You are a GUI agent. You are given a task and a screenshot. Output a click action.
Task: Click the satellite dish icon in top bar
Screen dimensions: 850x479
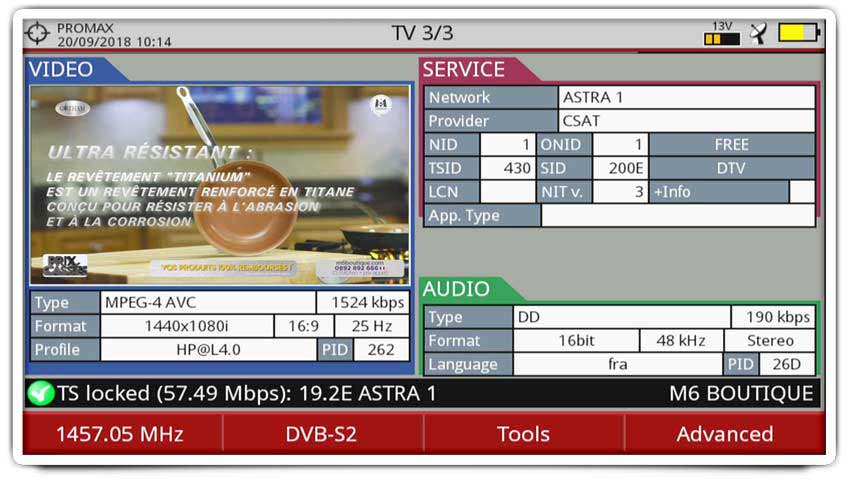pyautogui.click(x=759, y=33)
